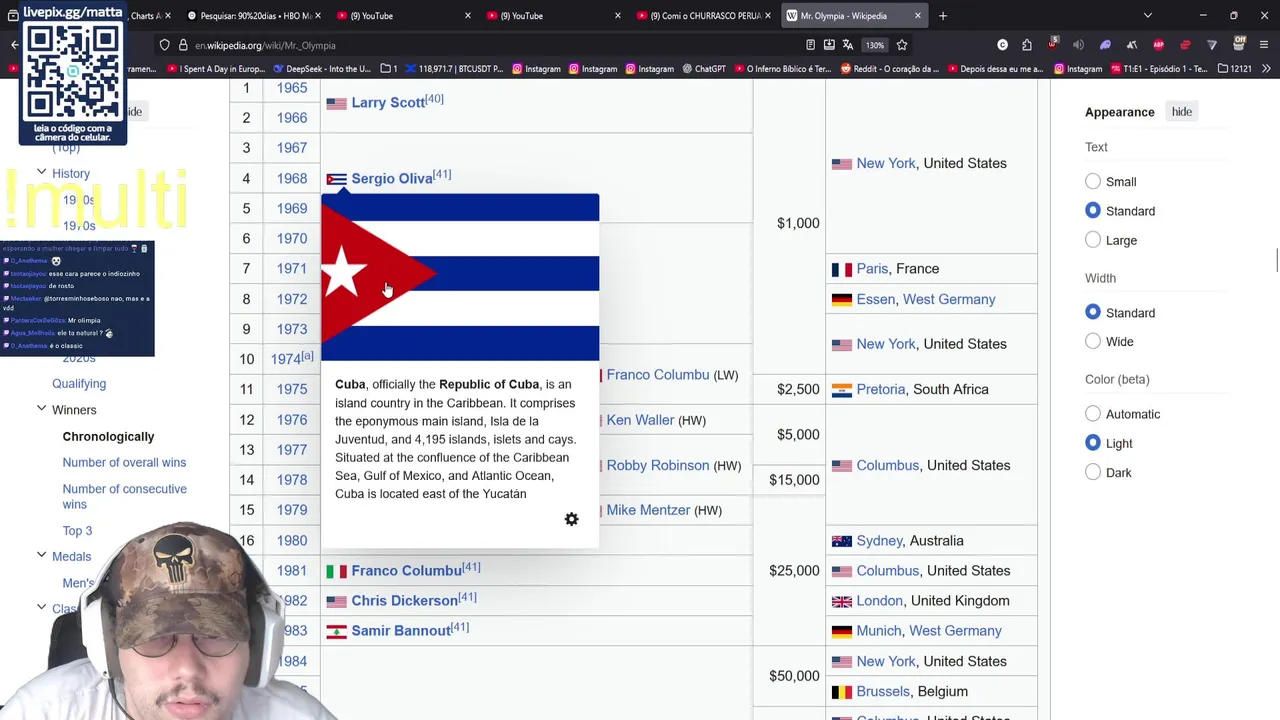Collapse the Medals section in contents
The image size is (1280, 720).
[41, 555]
